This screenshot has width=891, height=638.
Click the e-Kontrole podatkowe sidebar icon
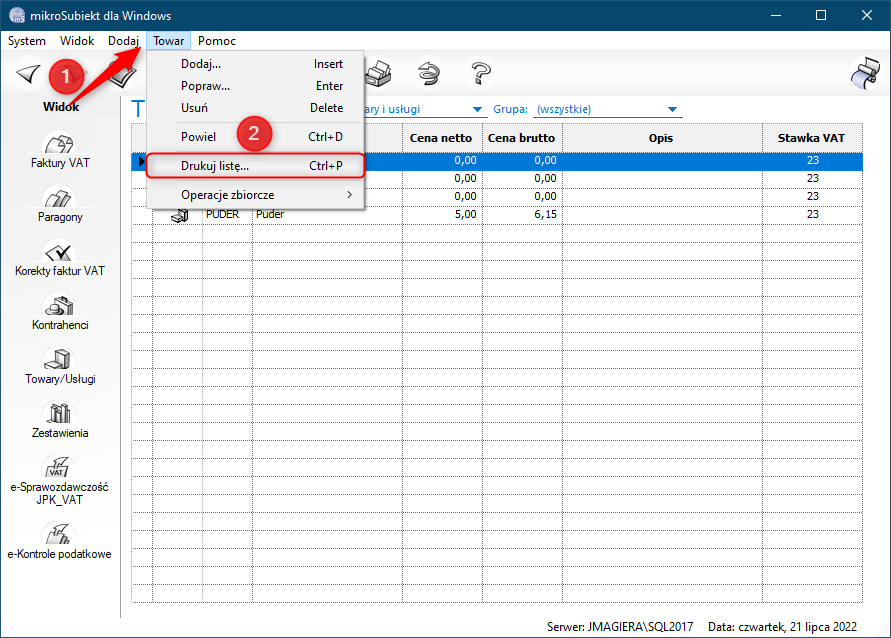(60, 538)
